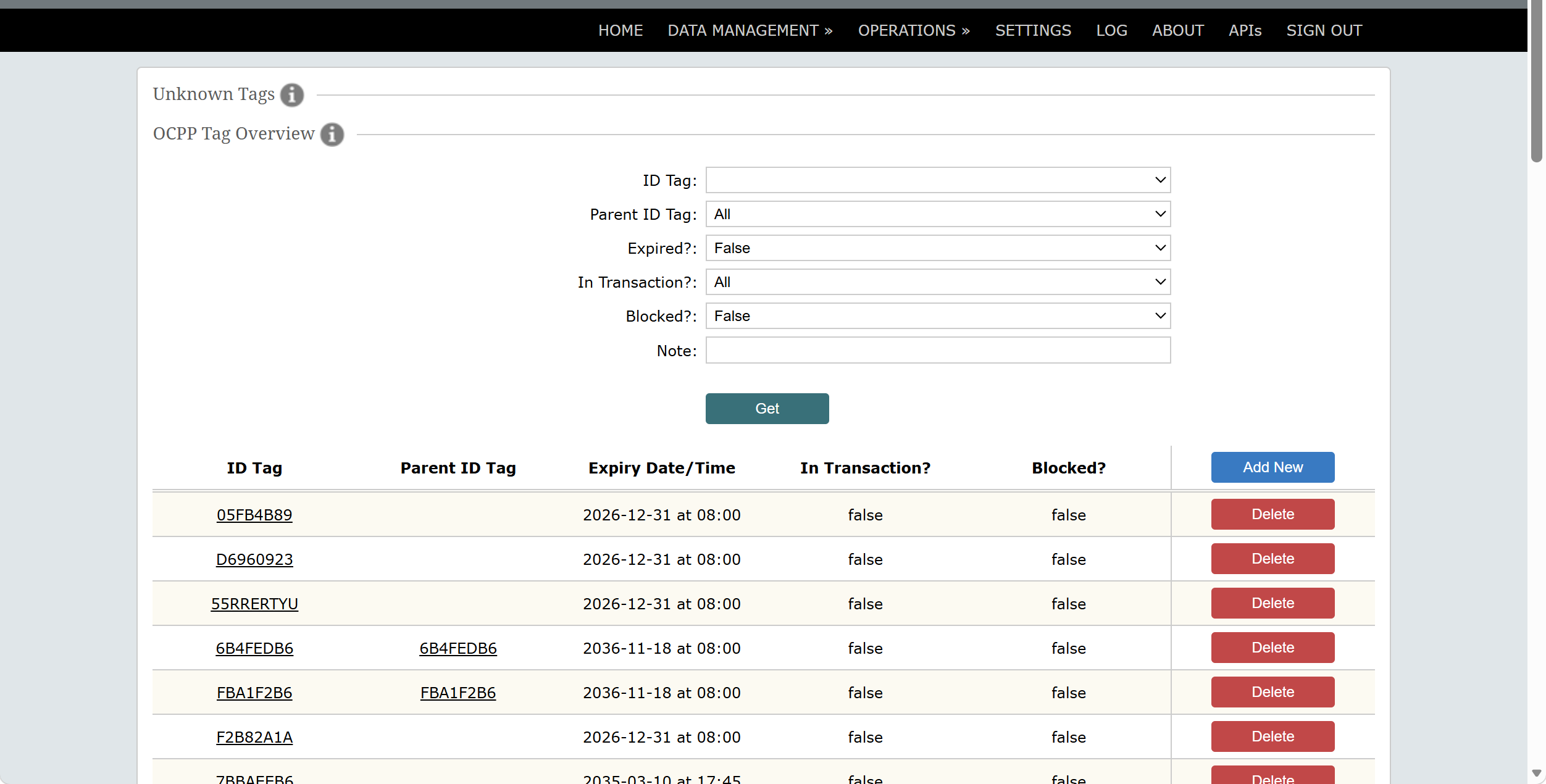Open ID tag D6960923 link

coord(254,559)
